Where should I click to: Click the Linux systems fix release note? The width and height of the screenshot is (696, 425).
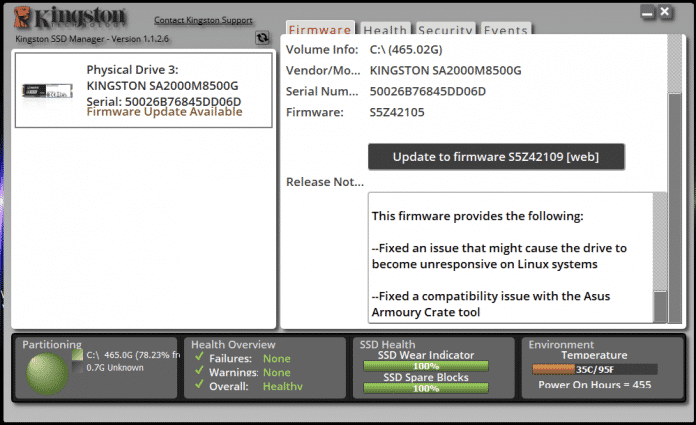[499, 256]
